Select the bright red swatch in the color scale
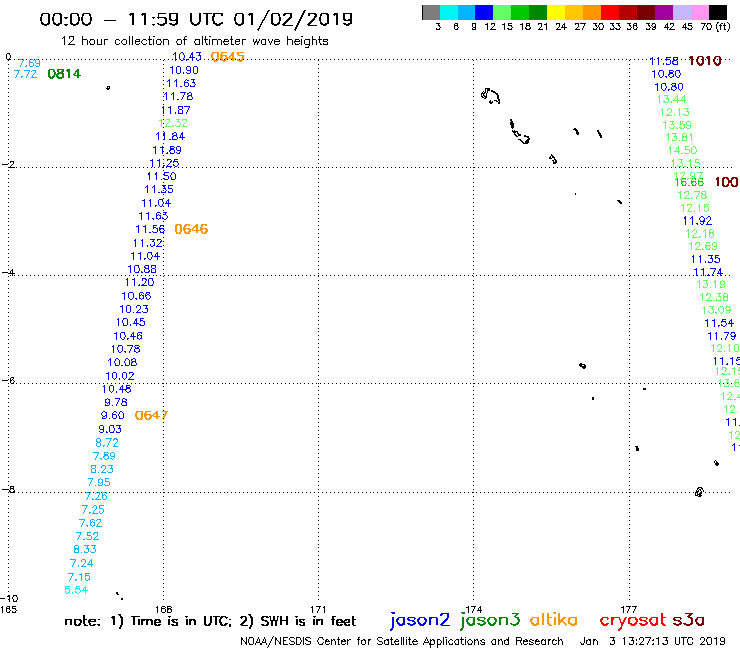Image resolution: width=740 pixels, height=650 pixels. coord(610,12)
